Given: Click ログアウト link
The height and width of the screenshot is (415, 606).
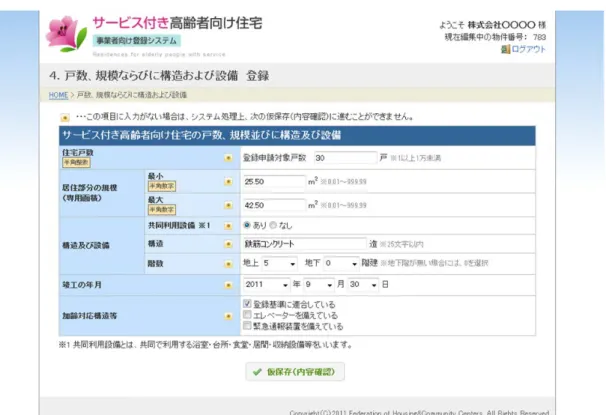Looking at the screenshot, I should (528, 49).
